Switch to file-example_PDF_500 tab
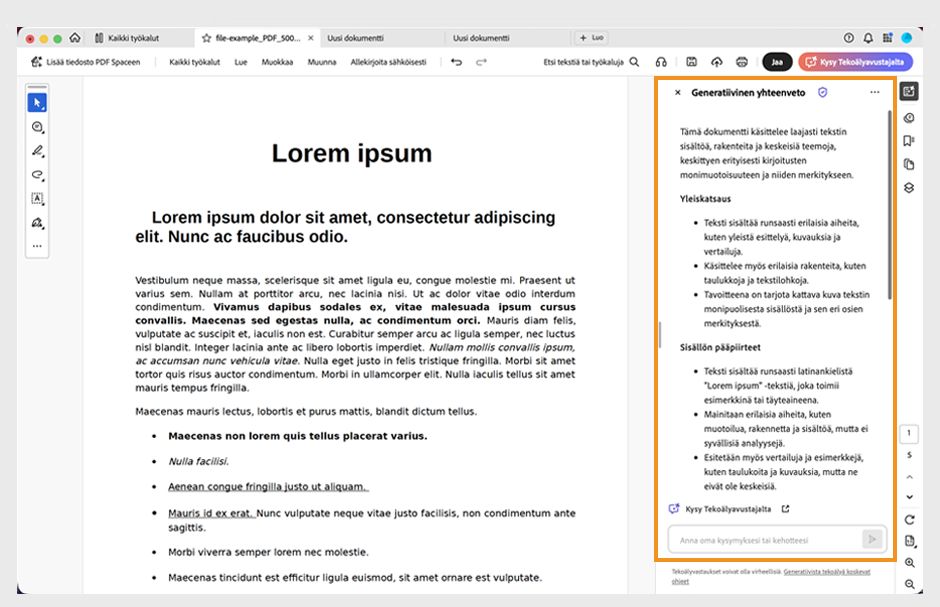The height and width of the screenshot is (607, 940). point(257,38)
